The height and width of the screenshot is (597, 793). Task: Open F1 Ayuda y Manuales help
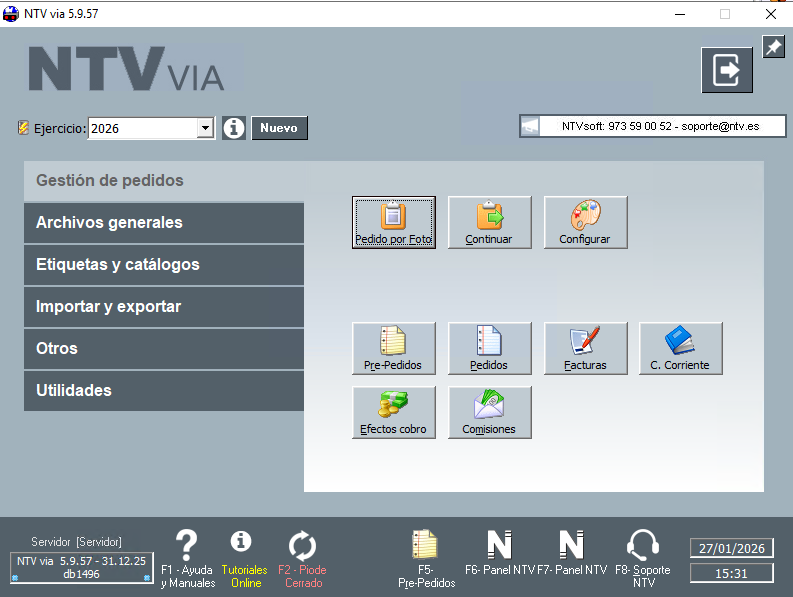tap(187, 558)
